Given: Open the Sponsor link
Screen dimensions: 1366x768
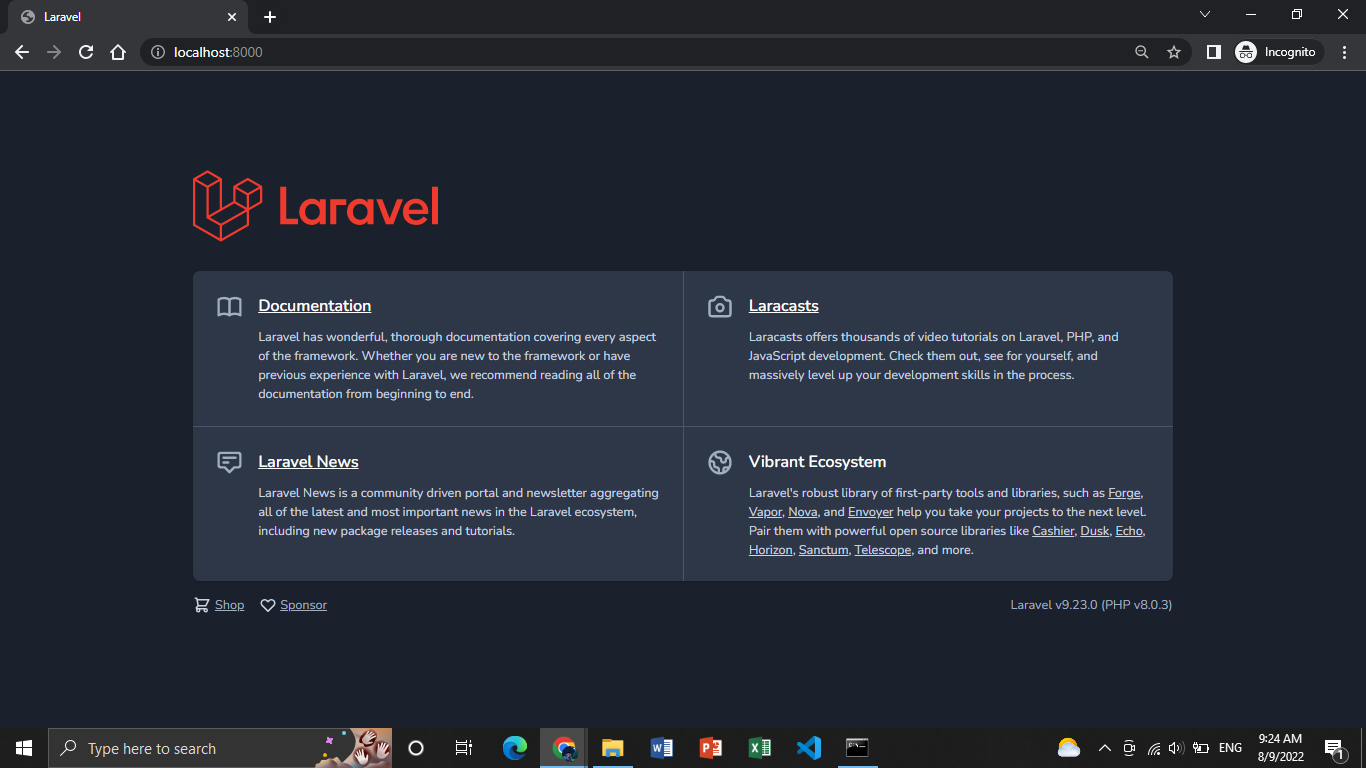Looking at the screenshot, I should 304,605.
